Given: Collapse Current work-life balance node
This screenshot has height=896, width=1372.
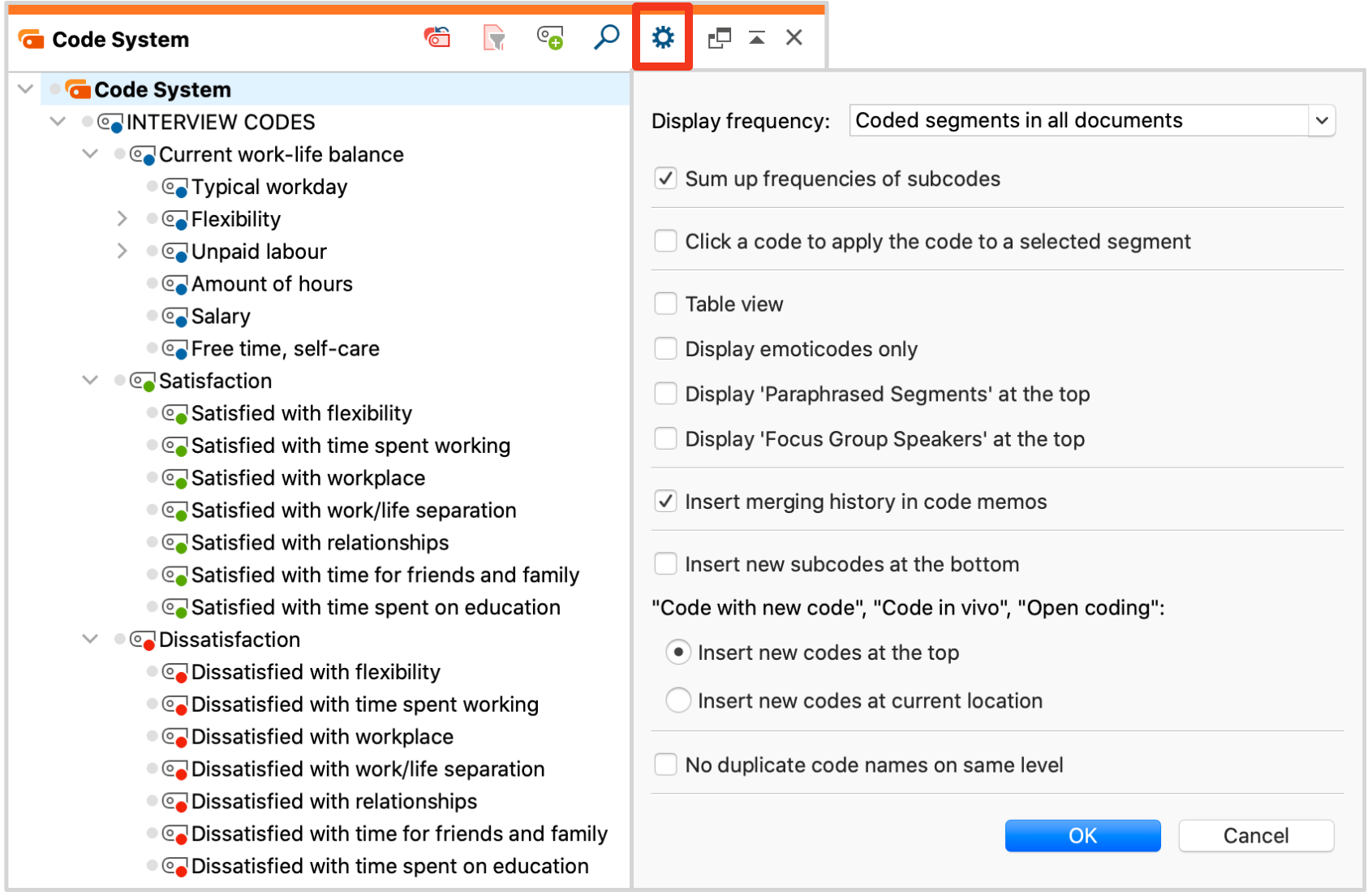Looking at the screenshot, I should pyautogui.click(x=90, y=153).
